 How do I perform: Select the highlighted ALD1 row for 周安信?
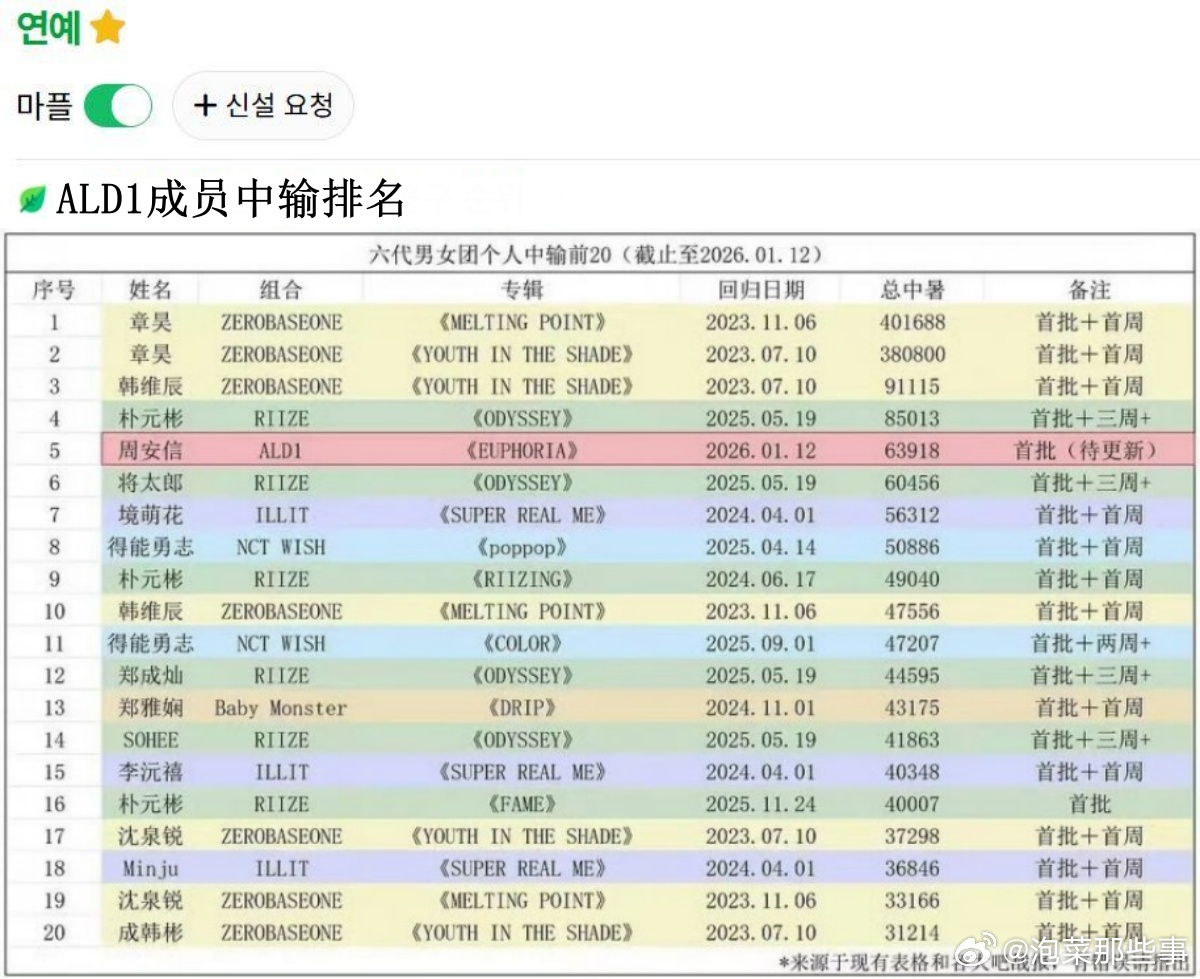[x=600, y=450]
